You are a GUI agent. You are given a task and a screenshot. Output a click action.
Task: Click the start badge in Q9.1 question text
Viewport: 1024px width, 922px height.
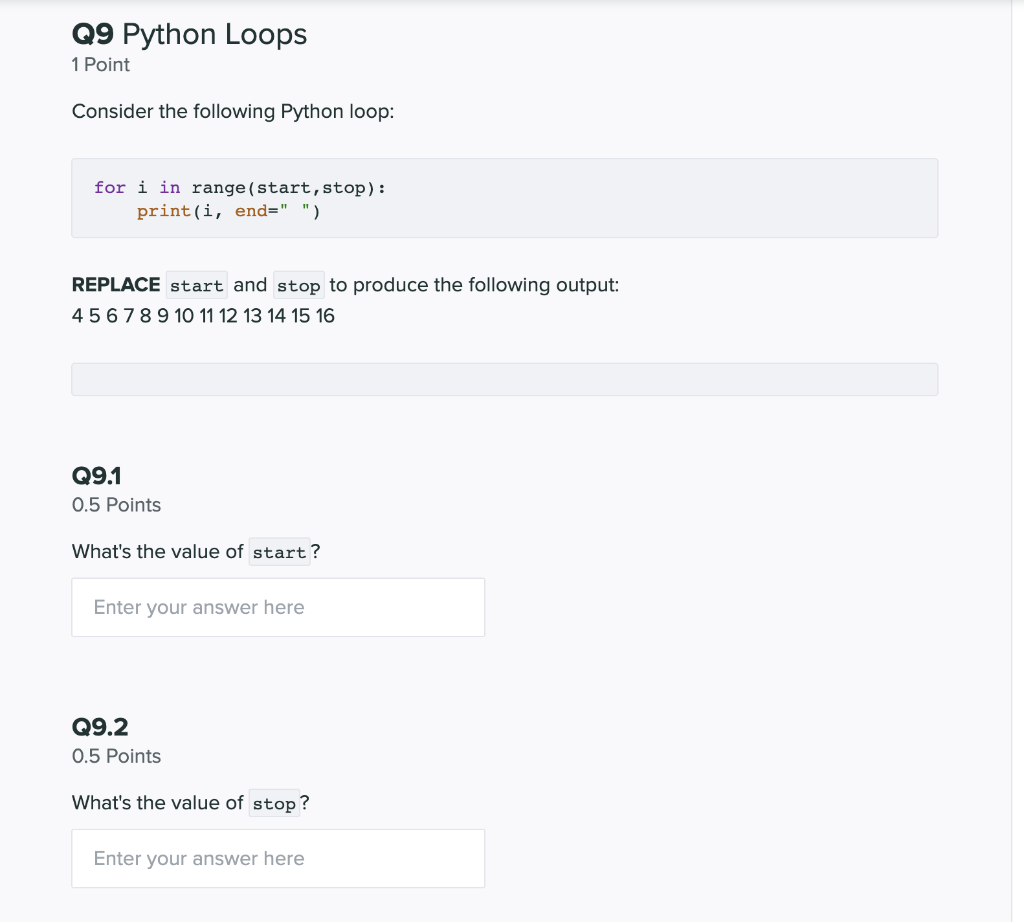coord(279,551)
